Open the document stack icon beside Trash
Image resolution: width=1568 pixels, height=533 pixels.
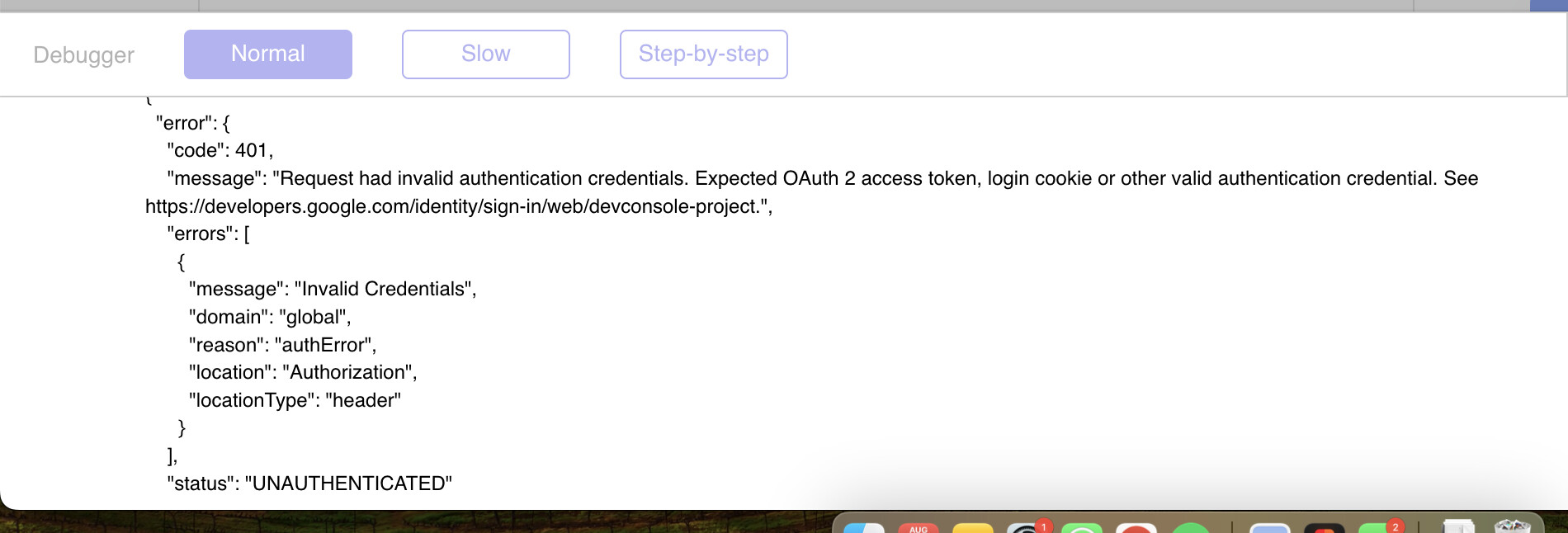tap(1458, 526)
